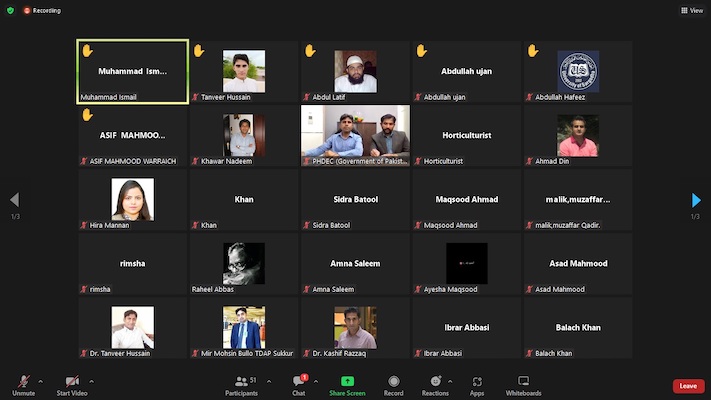The width and height of the screenshot is (711, 400).
Task: Unmute the microphone
Action: [23, 383]
